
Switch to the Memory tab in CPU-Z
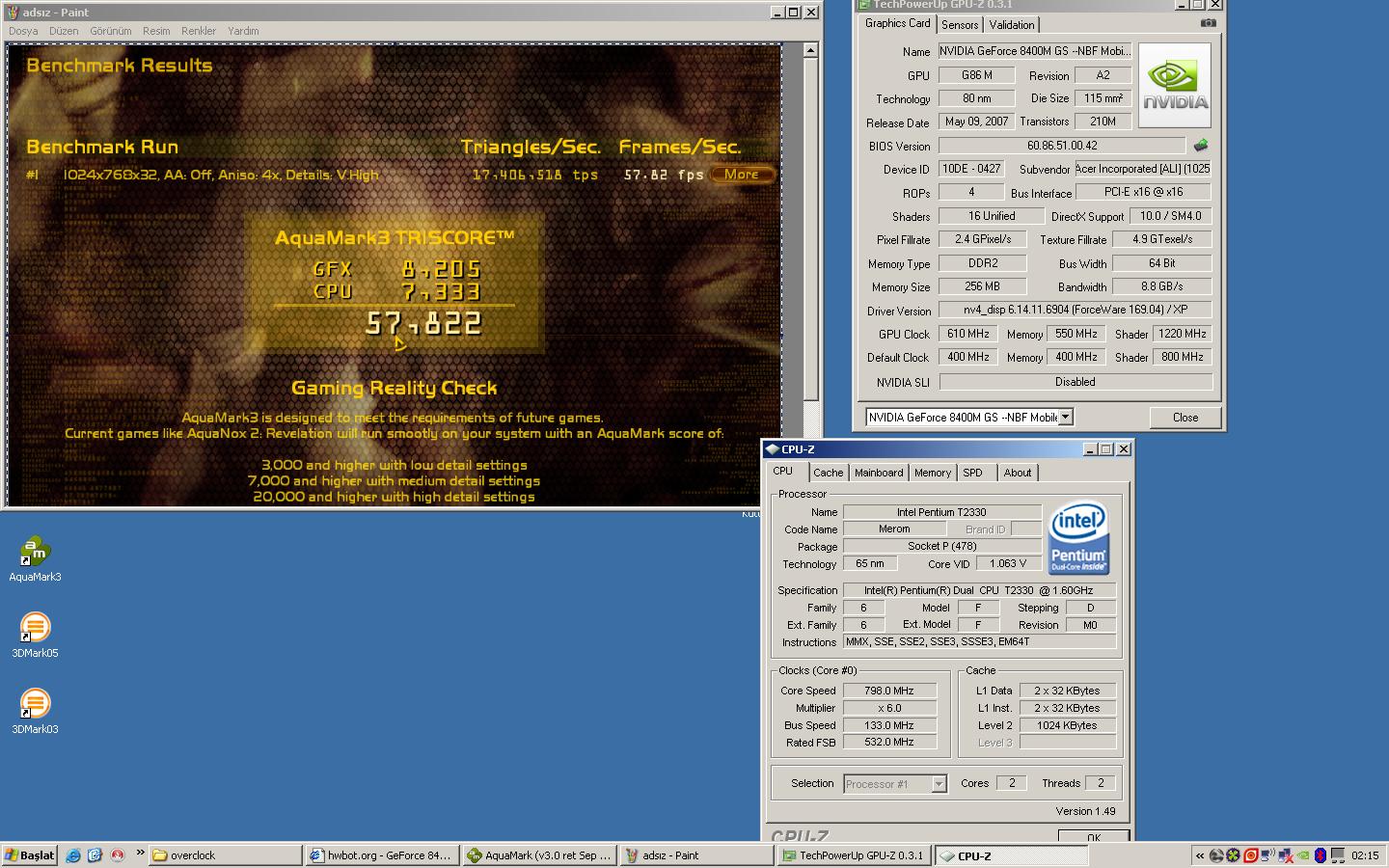[x=933, y=473]
